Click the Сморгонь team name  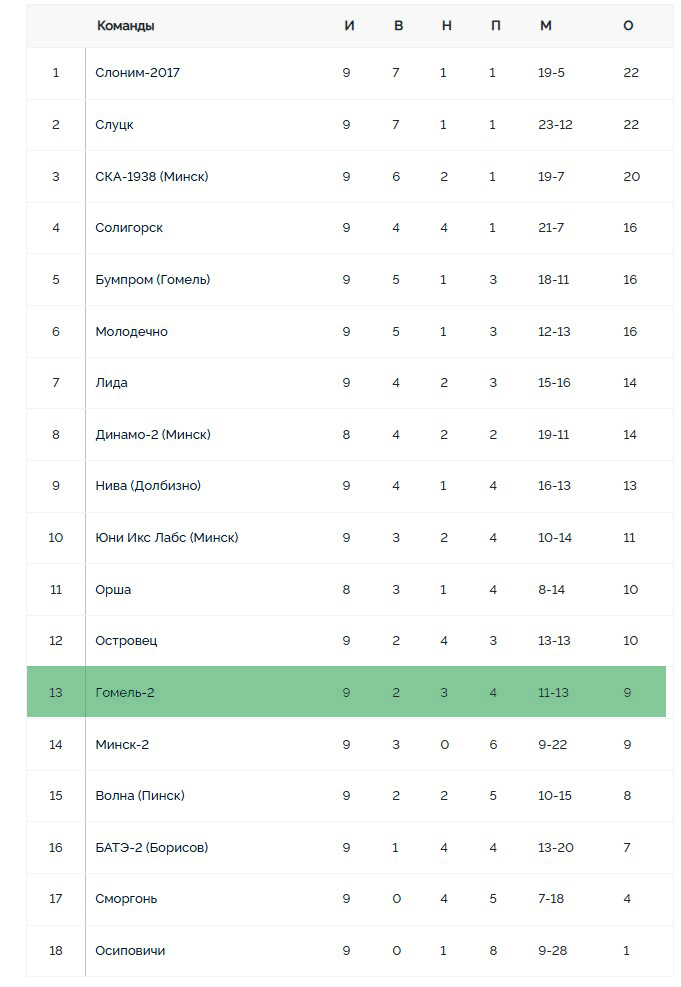tap(126, 899)
